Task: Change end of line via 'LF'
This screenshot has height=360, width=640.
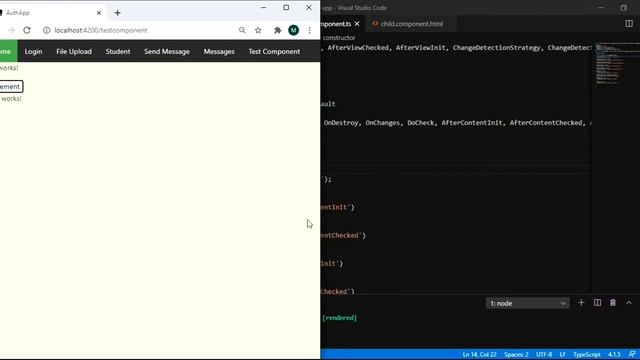Action: 562,355
